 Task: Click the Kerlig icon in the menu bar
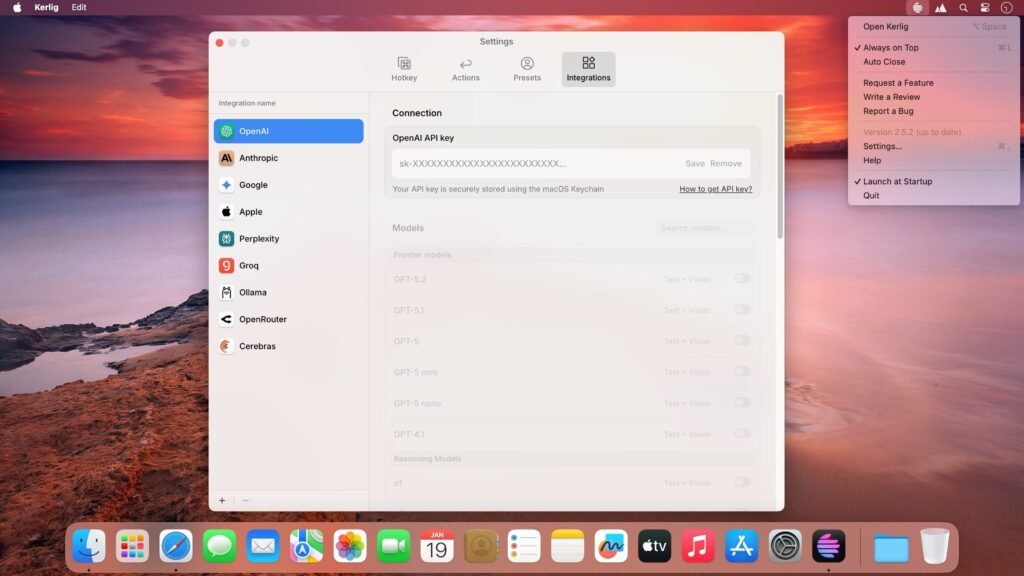918,7
